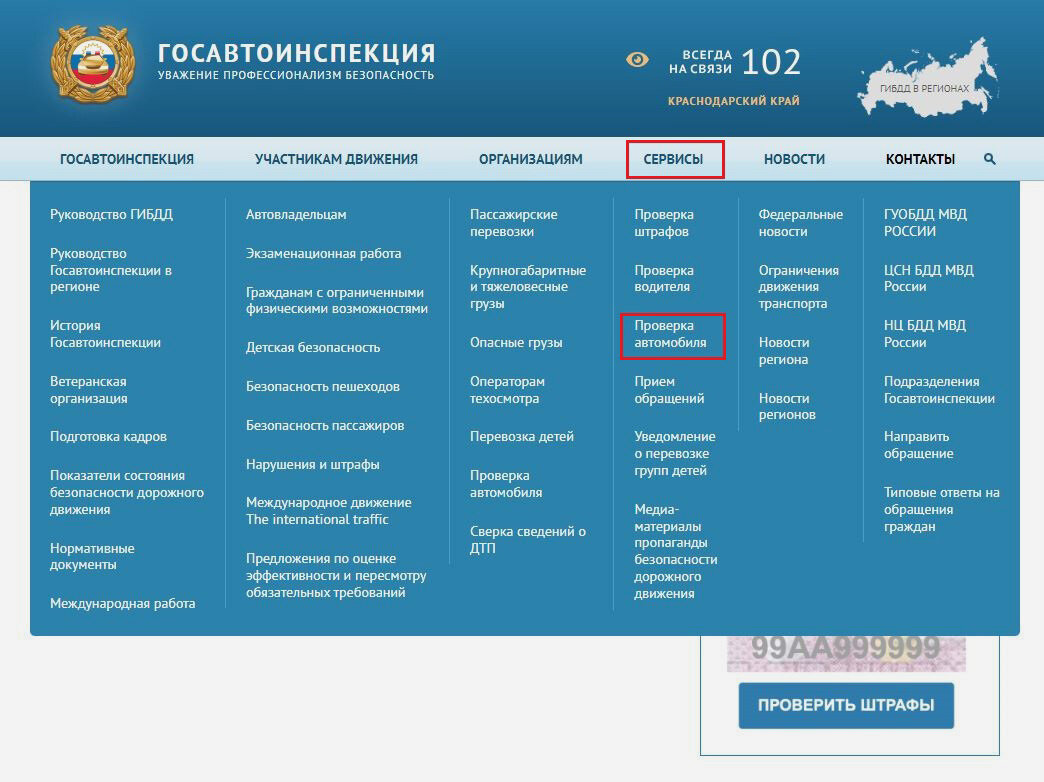Image resolution: width=1044 pixels, height=782 pixels.
Task: Open the Новости menu
Action: click(x=794, y=159)
